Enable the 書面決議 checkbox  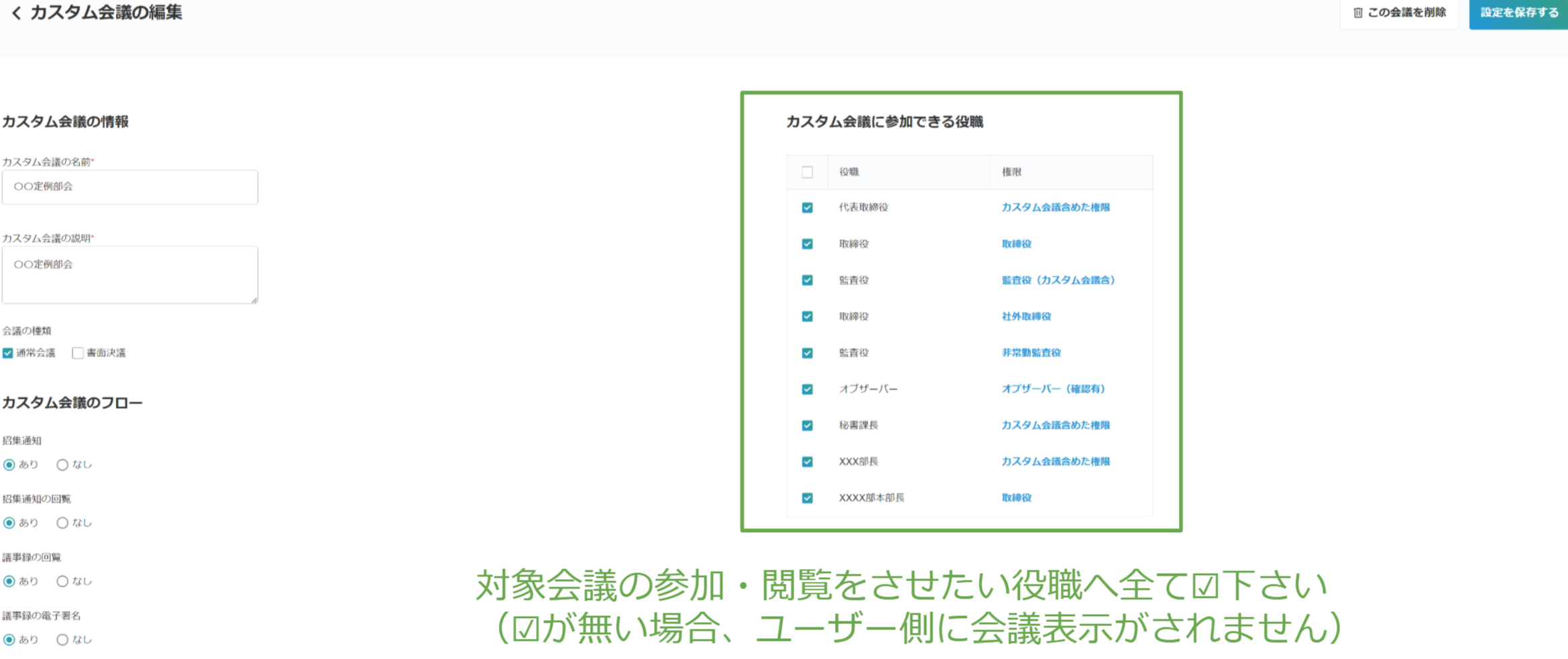tap(78, 353)
